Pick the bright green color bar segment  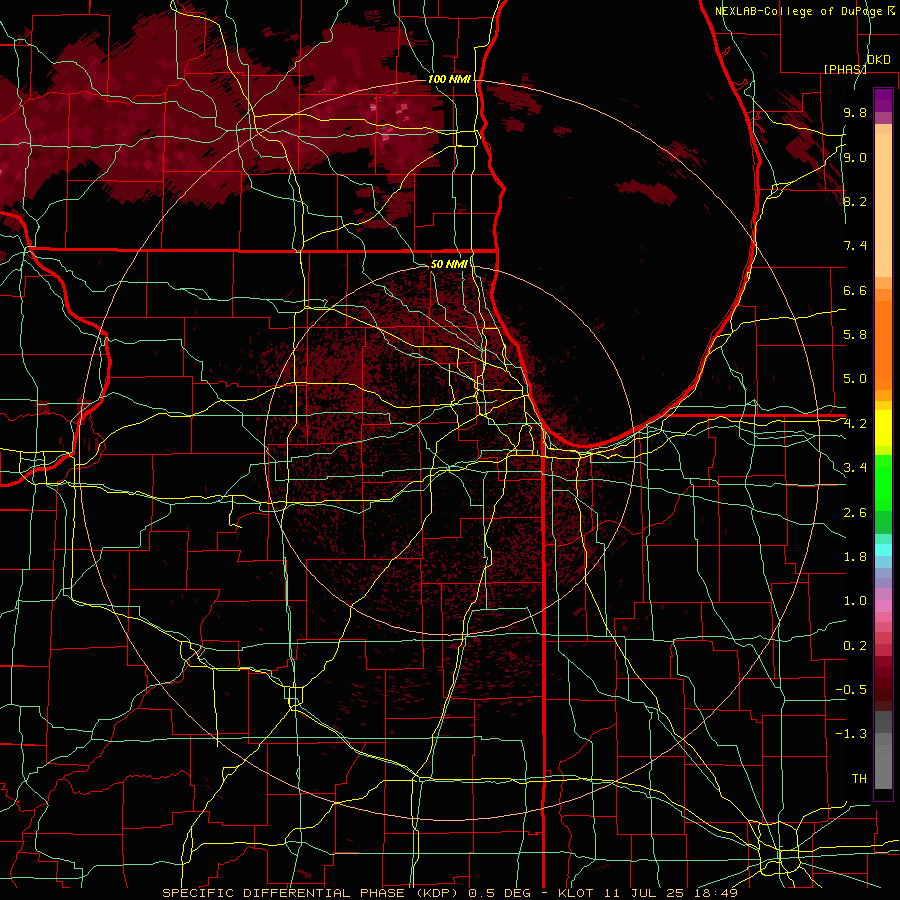pos(883,483)
